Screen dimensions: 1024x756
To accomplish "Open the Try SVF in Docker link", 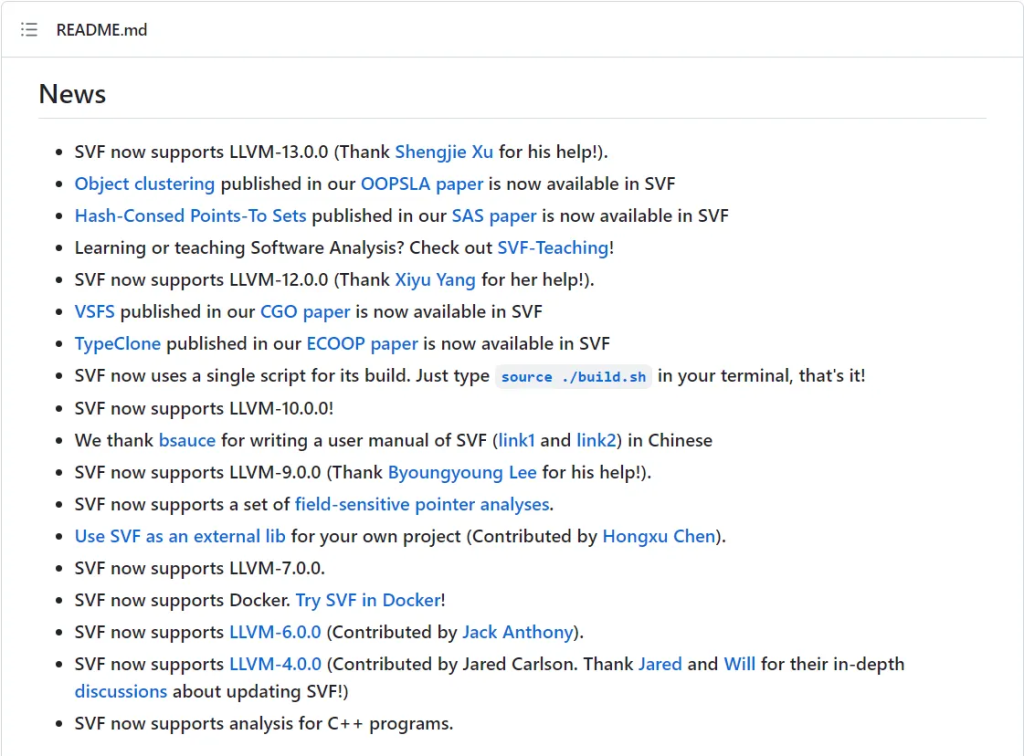I will pos(367,600).
